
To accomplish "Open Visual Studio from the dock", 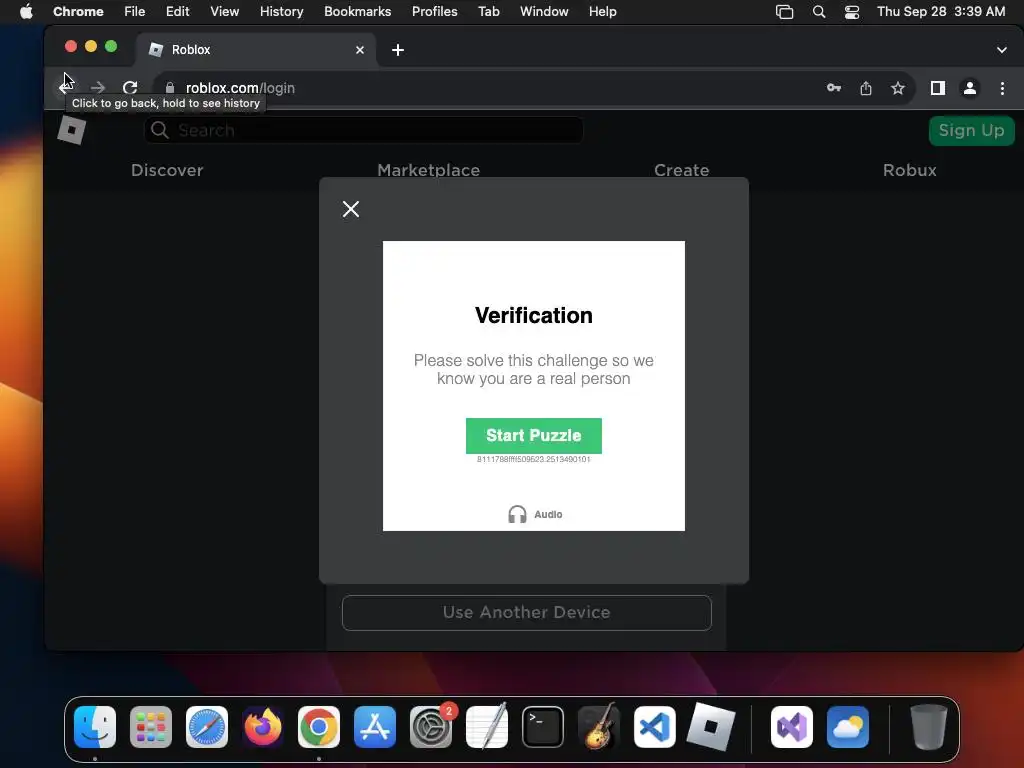I will pos(792,726).
